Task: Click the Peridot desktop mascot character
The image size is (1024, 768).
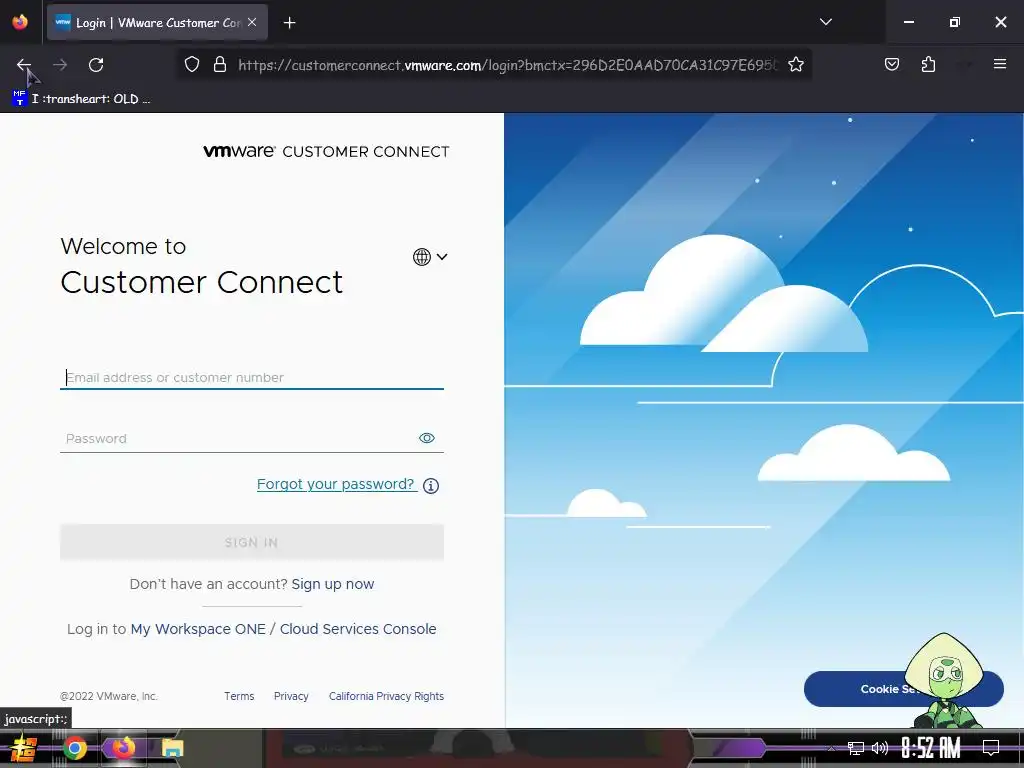Action: tap(944, 680)
